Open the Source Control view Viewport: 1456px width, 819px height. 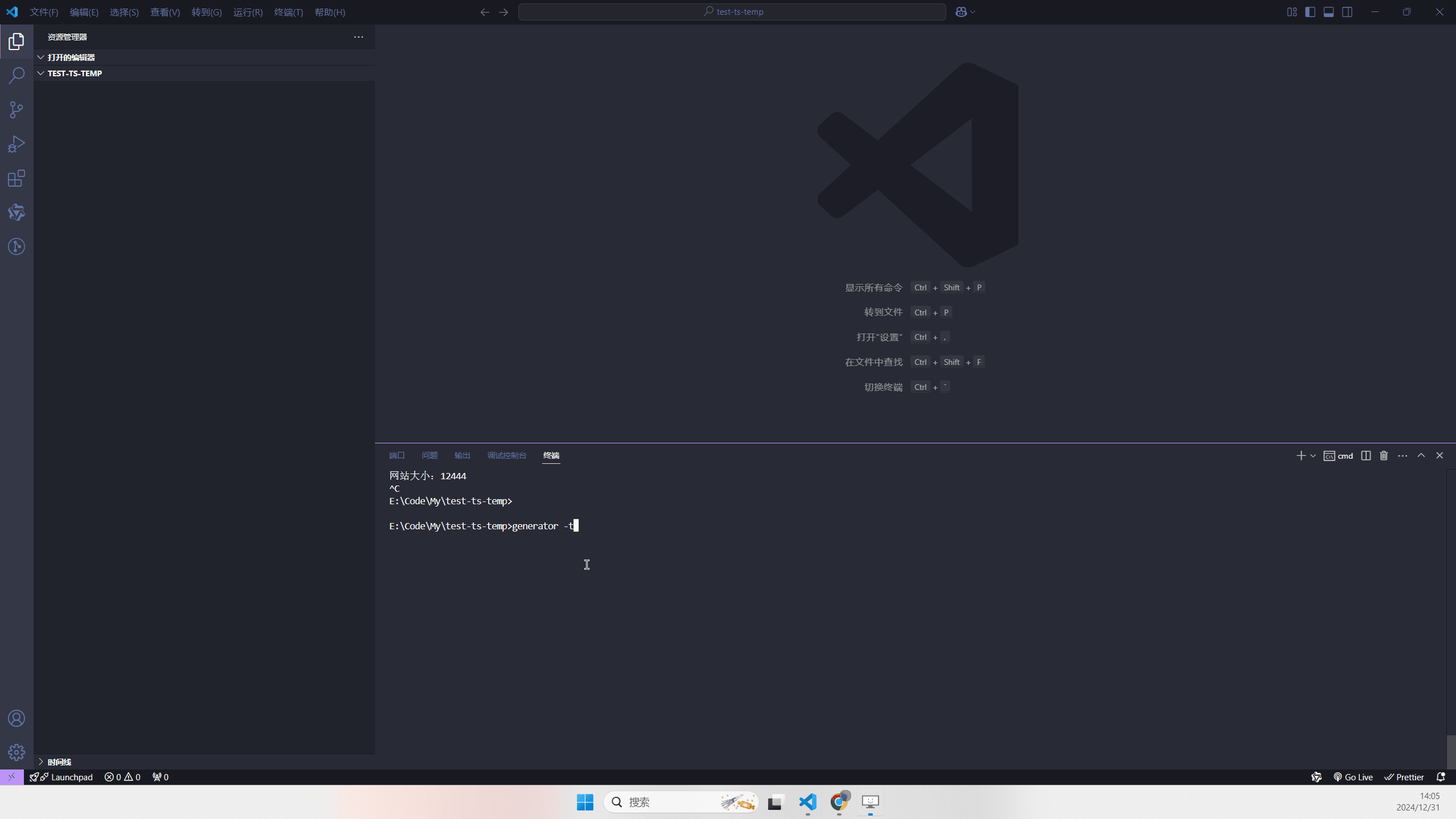(17, 110)
